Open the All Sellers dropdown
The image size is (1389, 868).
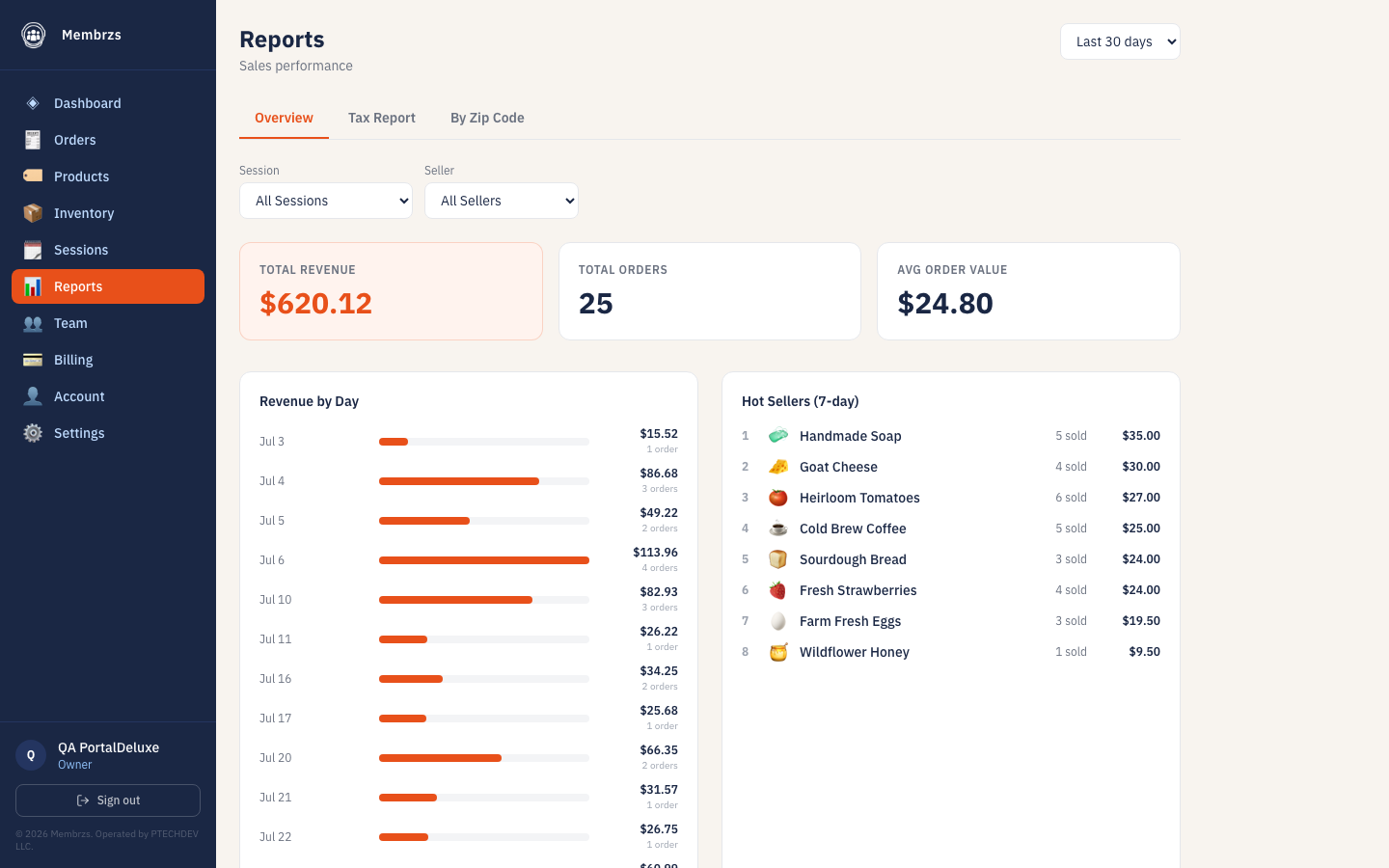[502, 201]
